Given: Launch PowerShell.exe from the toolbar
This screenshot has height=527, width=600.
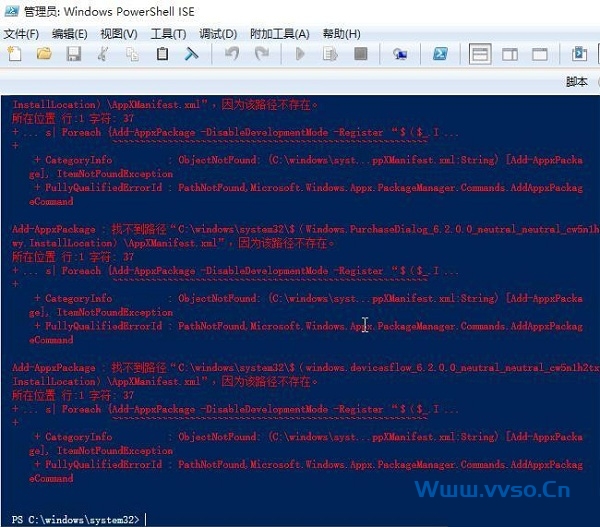Looking at the screenshot, I should (x=440, y=54).
